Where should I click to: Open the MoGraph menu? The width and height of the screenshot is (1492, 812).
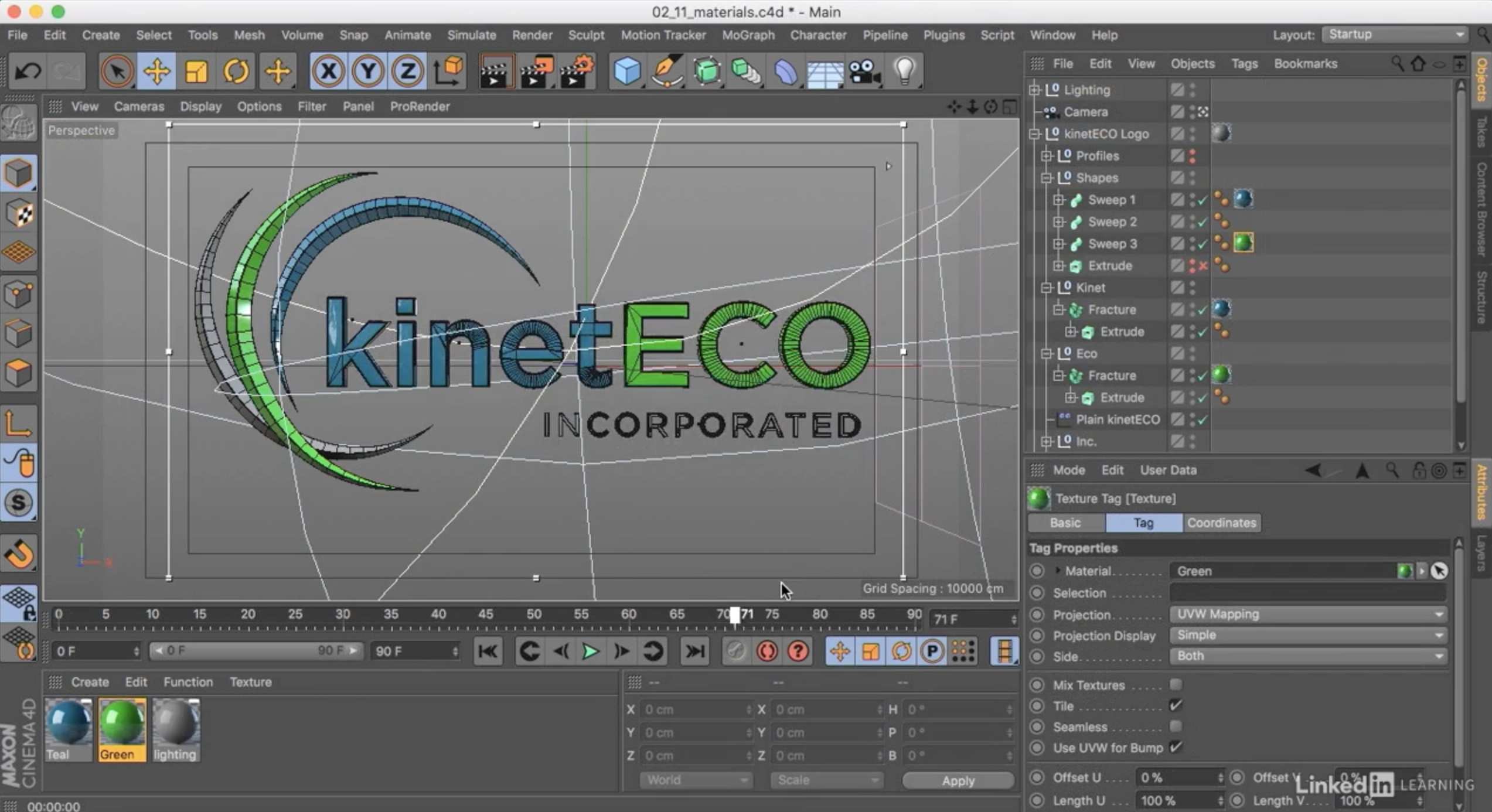tap(748, 35)
